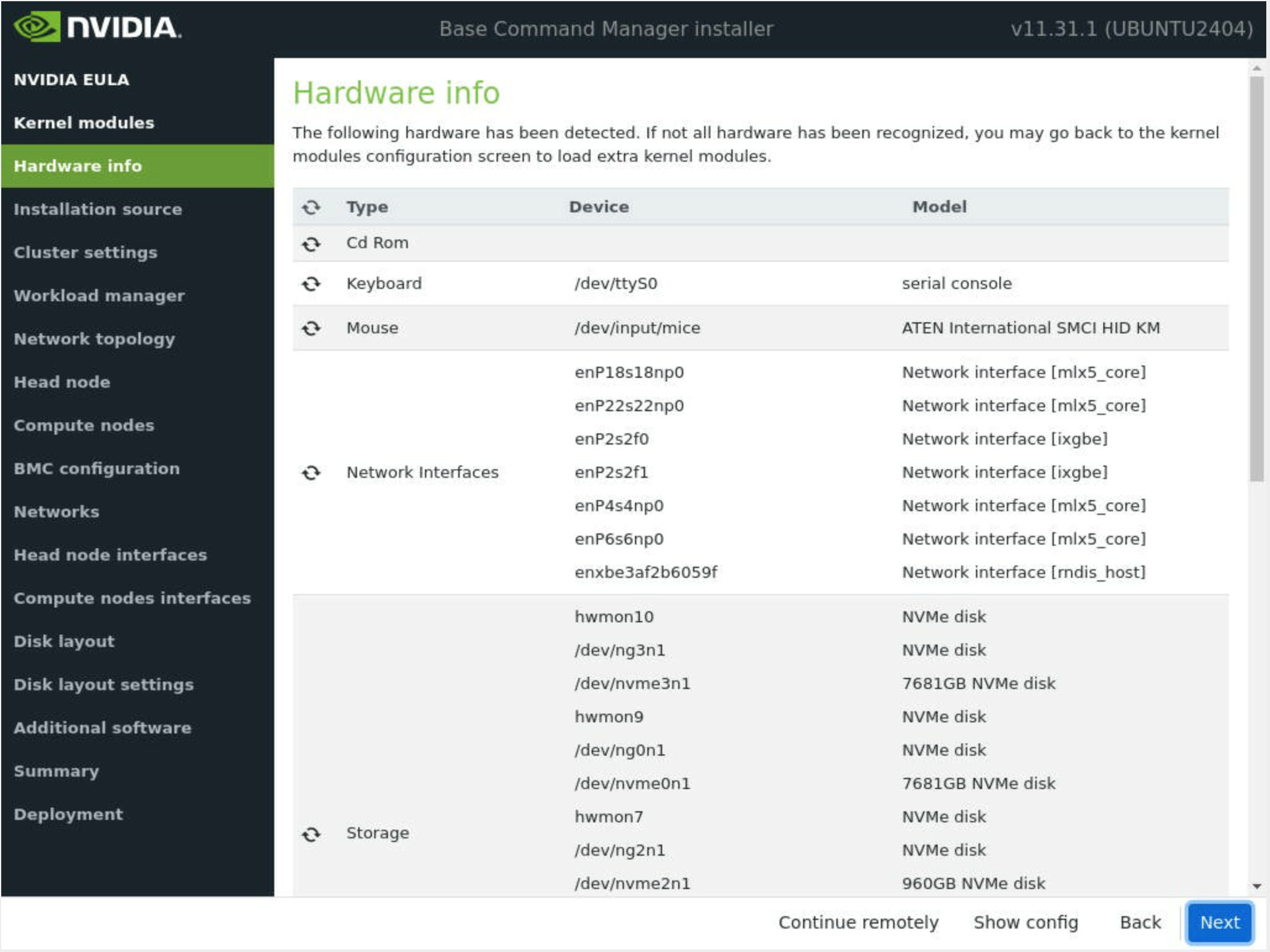Refresh the Mouse device detection
The width and height of the screenshot is (1270, 952).
point(311,328)
